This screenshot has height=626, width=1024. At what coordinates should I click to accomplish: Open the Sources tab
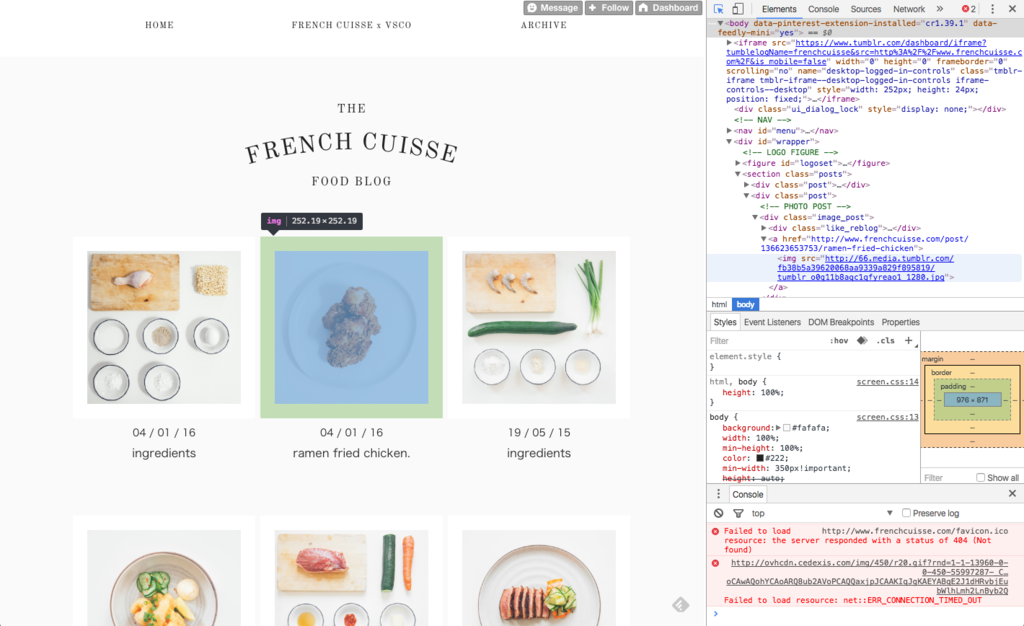click(x=866, y=9)
